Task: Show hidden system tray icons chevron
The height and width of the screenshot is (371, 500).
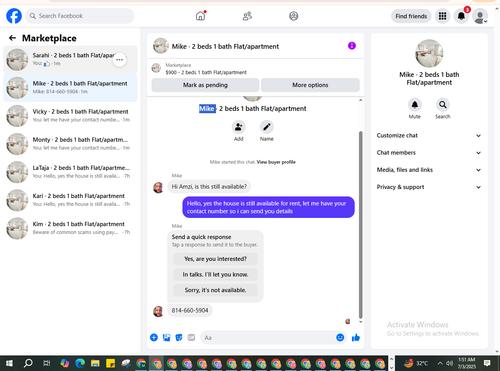Action: tap(440, 363)
